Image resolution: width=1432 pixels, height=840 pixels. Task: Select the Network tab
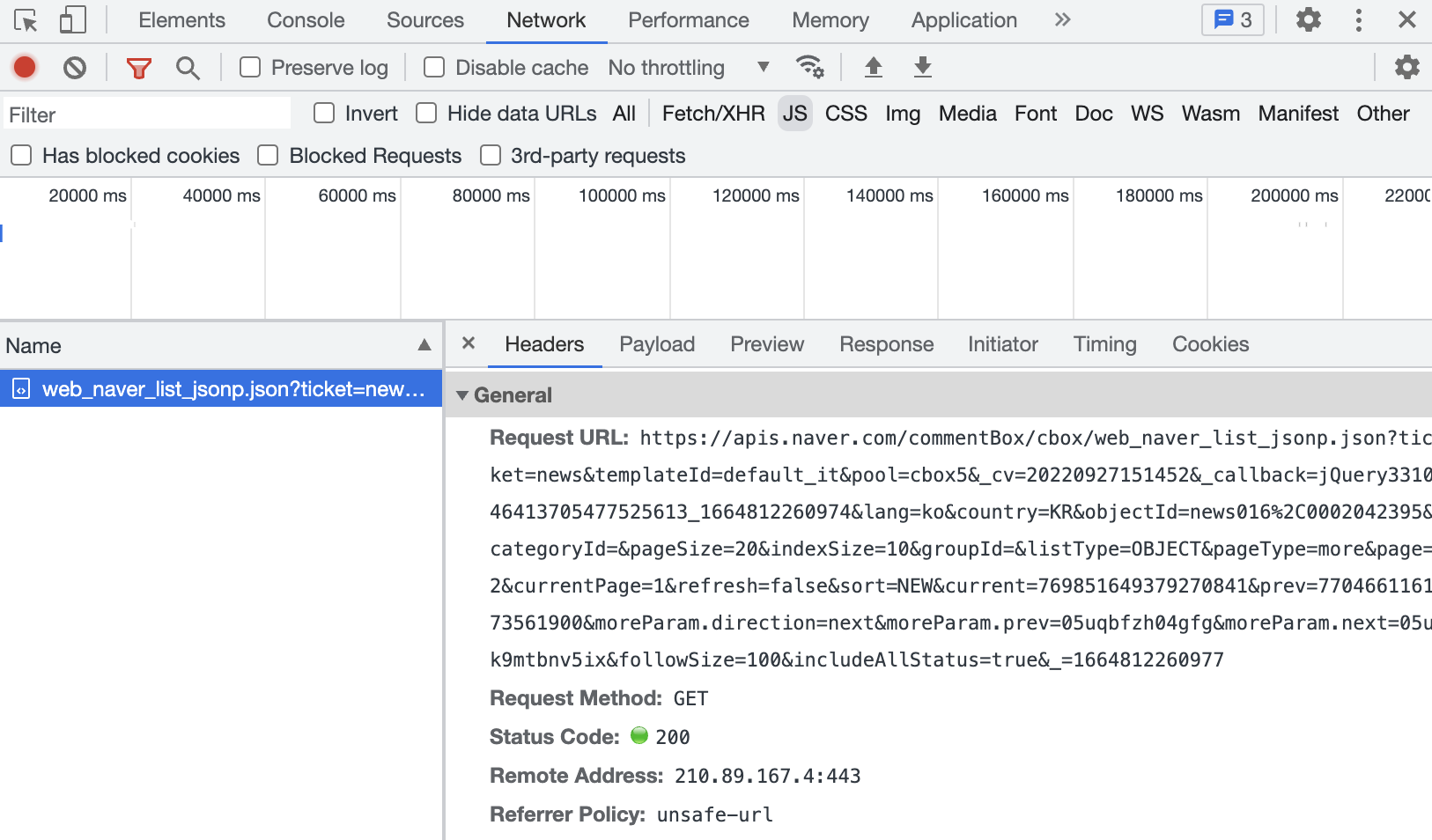pyautogui.click(x=546, y=19)
